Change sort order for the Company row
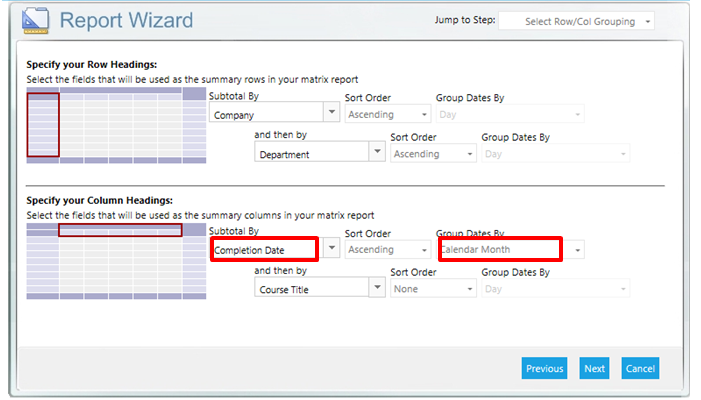This screenshot has width=701, height=400. 386,115
